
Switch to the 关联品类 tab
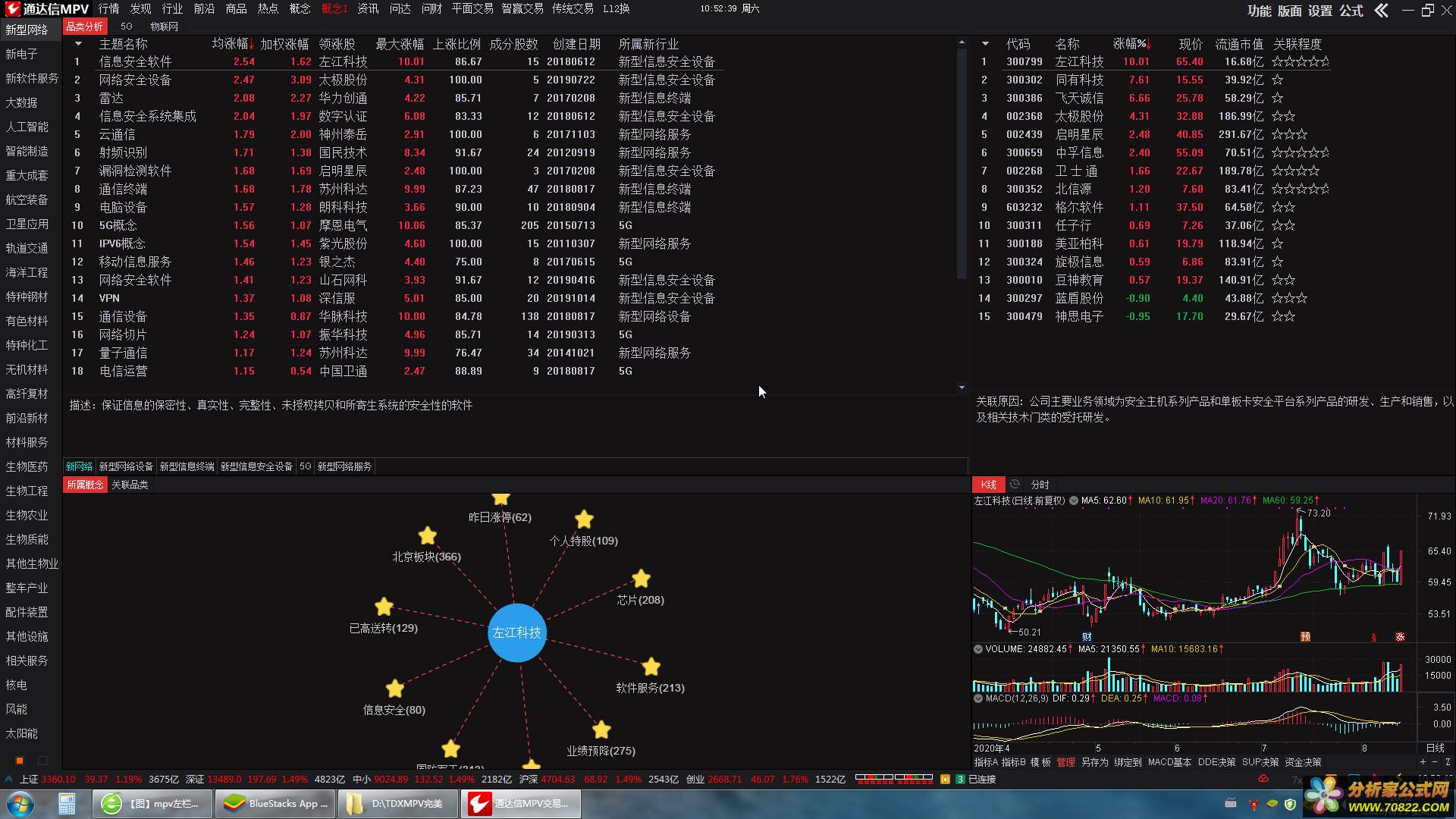[x=130, y=485]
